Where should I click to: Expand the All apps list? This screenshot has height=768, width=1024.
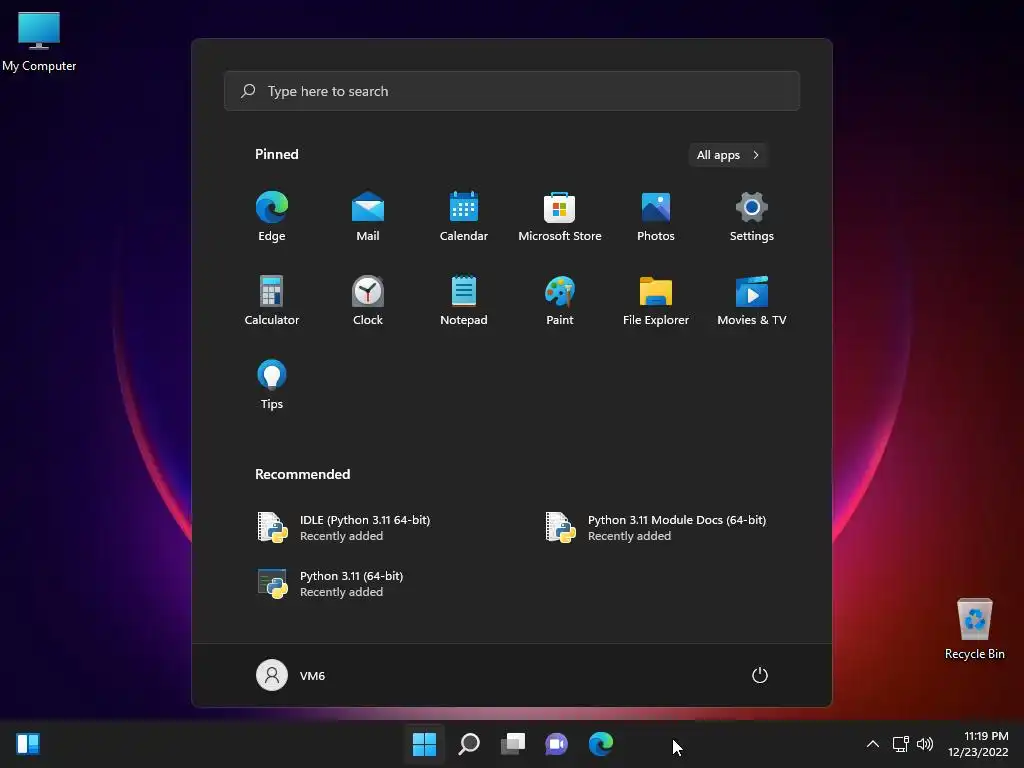(728, 155)
